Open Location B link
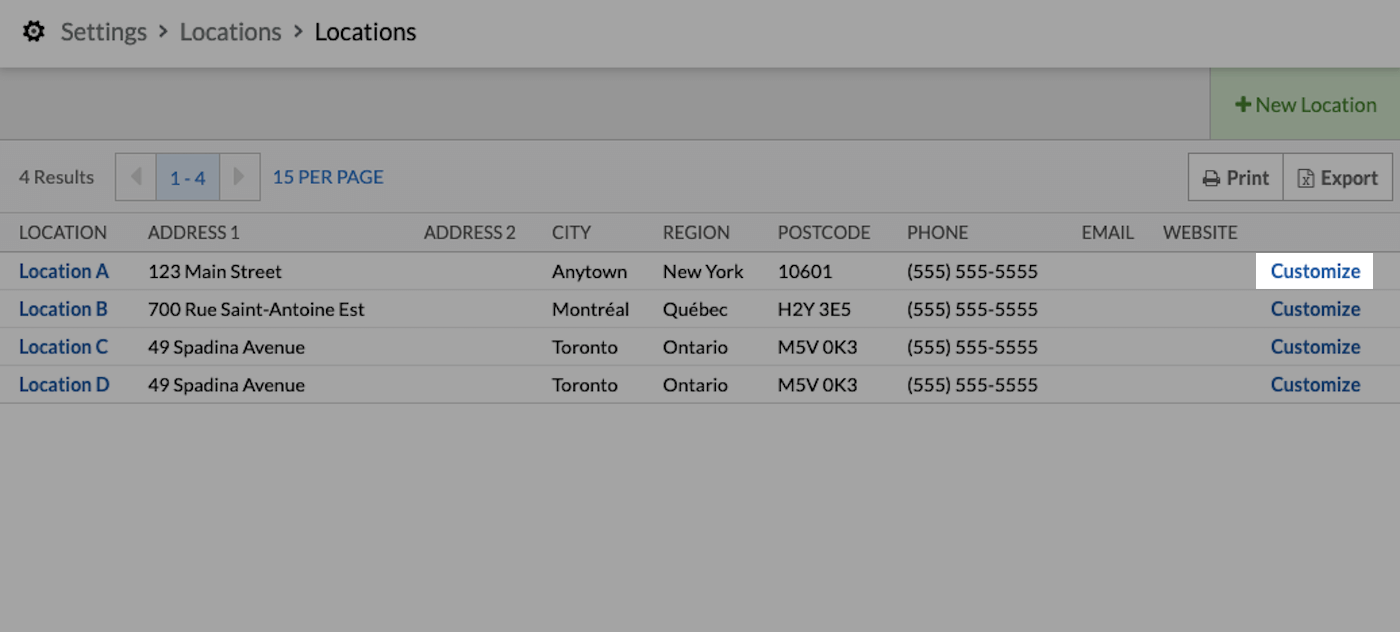 tap(63, 309)
